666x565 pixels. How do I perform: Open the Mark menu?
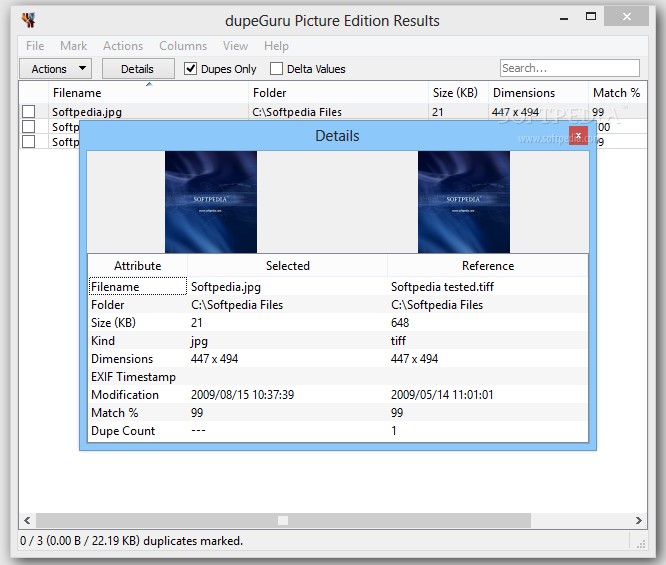coord(73,45)
